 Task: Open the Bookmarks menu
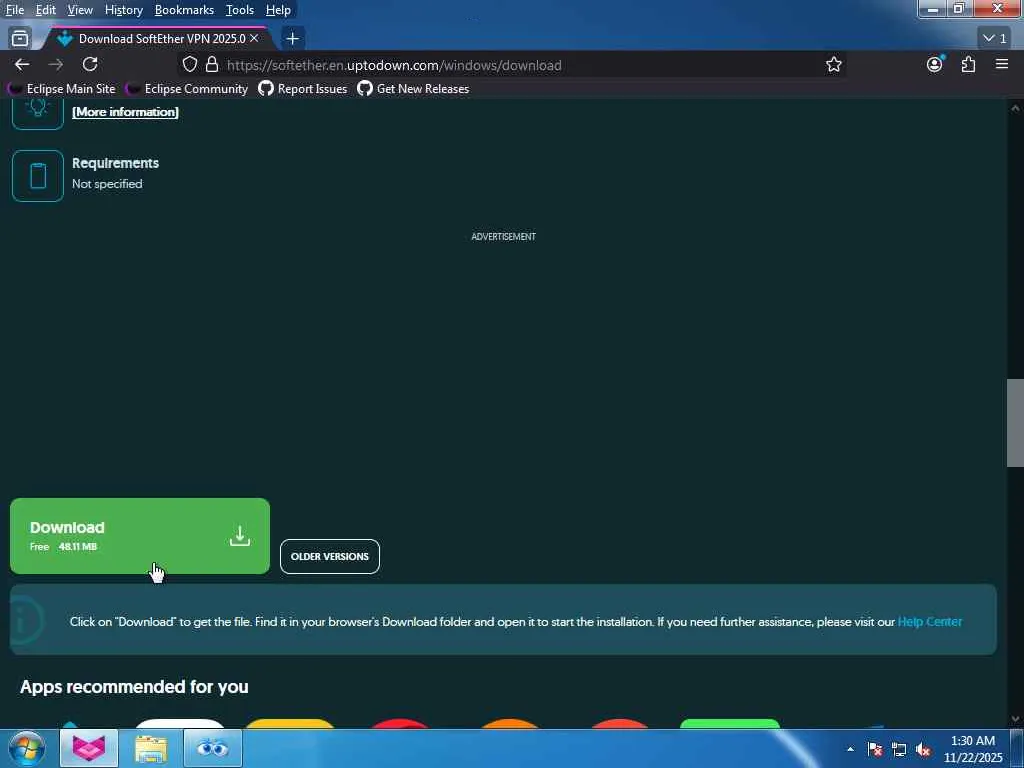click(x=184, y=10)
